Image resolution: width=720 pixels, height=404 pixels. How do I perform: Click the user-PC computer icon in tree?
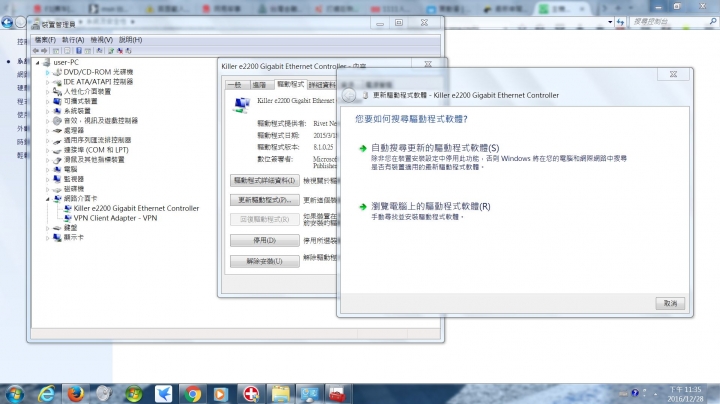click(46, 62)
